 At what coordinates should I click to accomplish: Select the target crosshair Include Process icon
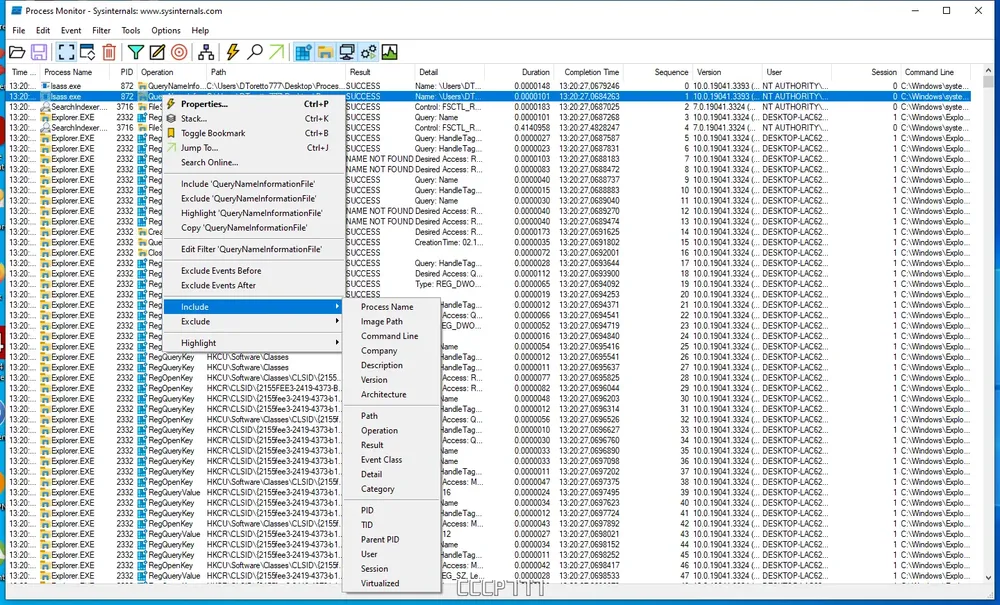click(x=179, y=52)
